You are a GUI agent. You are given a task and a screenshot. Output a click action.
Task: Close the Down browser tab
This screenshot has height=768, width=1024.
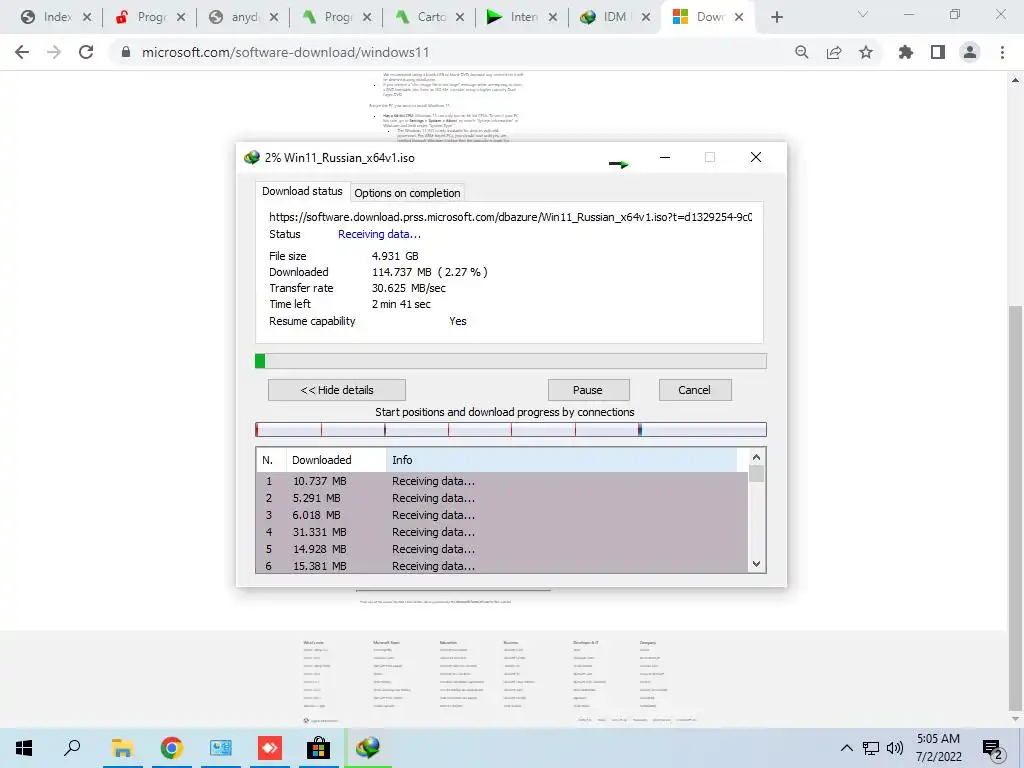739,18
